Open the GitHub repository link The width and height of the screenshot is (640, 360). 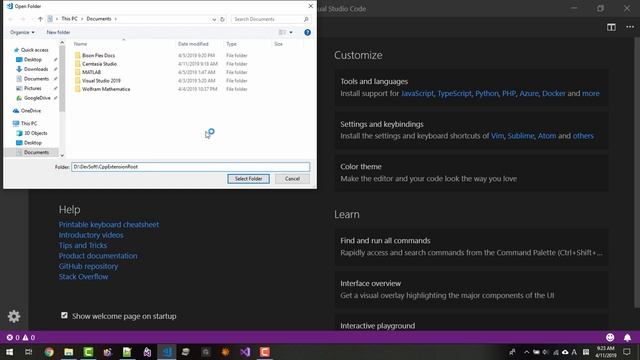pyautogui.click(x=88, y=266)
